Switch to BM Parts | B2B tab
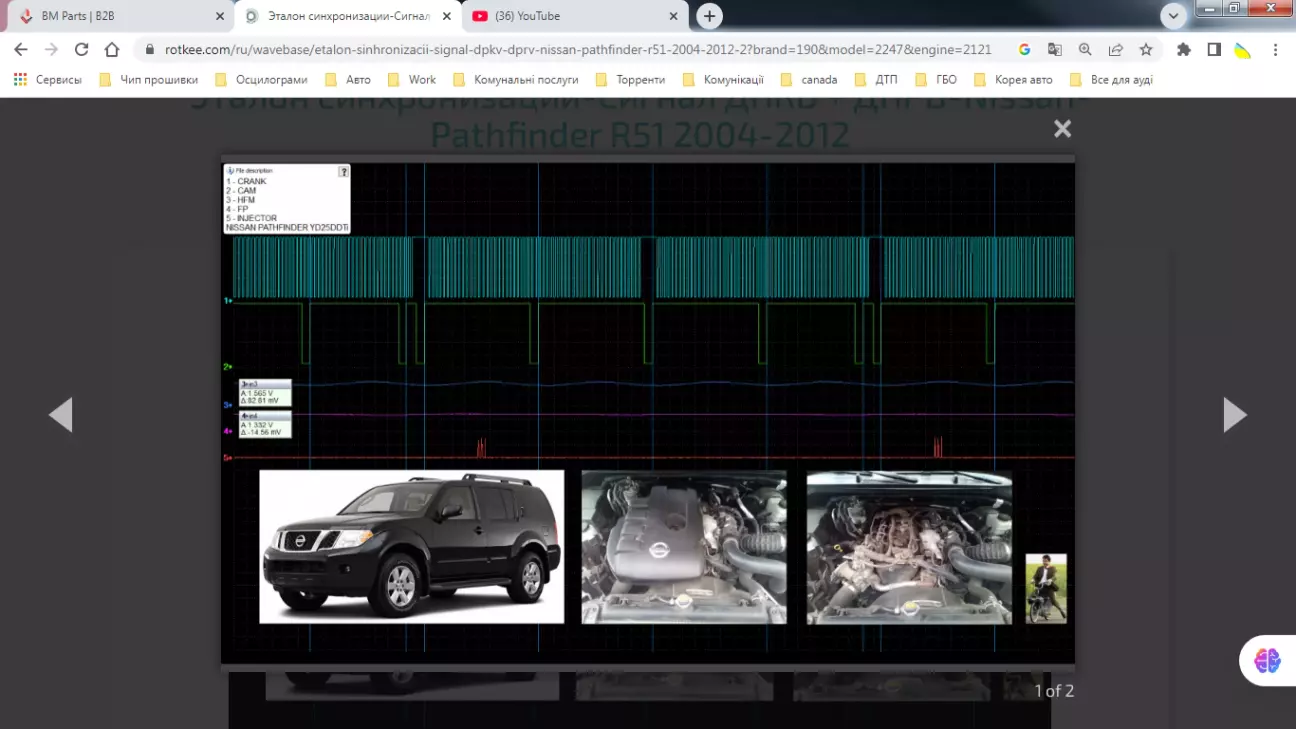1296x729 pixels. [x=118, y=16]
